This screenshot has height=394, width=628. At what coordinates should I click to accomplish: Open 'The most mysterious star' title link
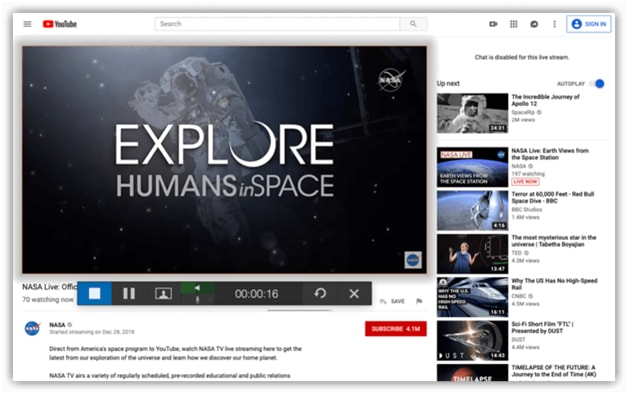click(x=554, y=241)
